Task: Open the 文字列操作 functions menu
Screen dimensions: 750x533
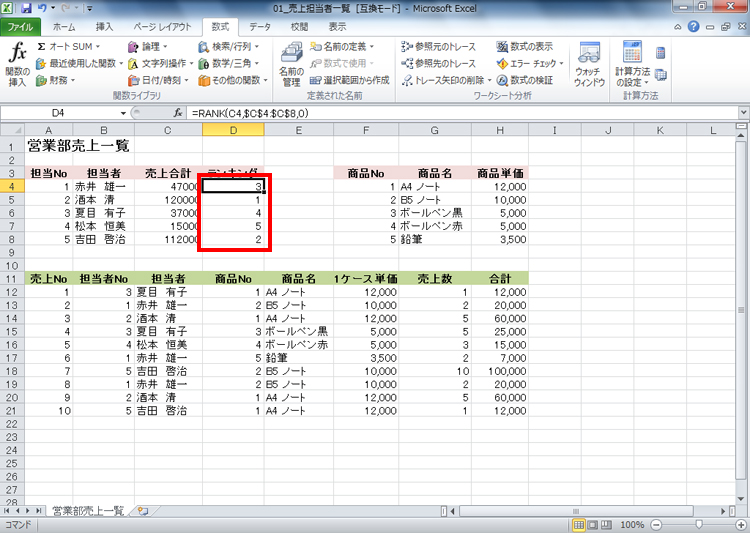Action: pyautogui.click(x=160, y=63)
